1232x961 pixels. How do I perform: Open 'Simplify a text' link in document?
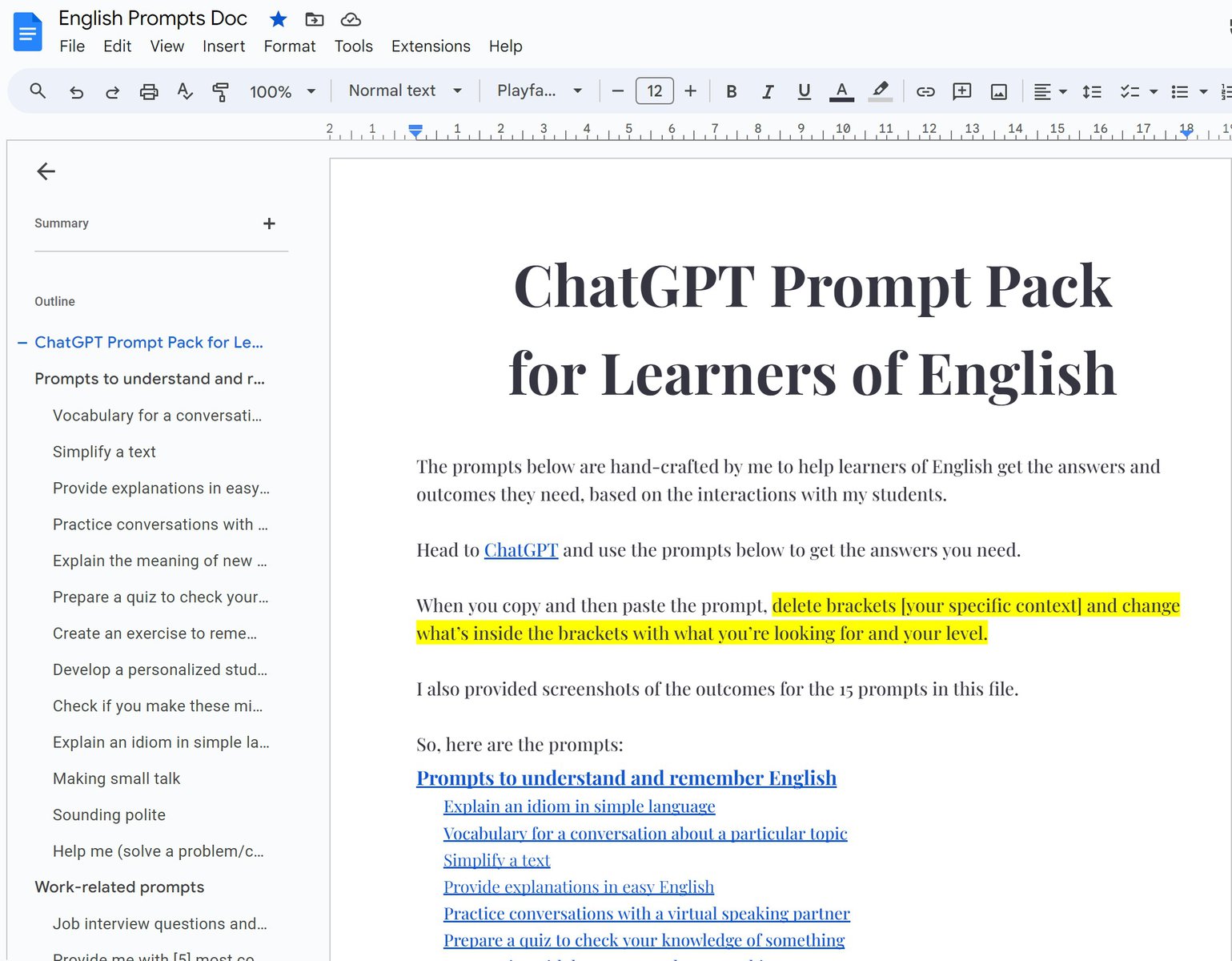pyautogui.click(x=496, y=860)
